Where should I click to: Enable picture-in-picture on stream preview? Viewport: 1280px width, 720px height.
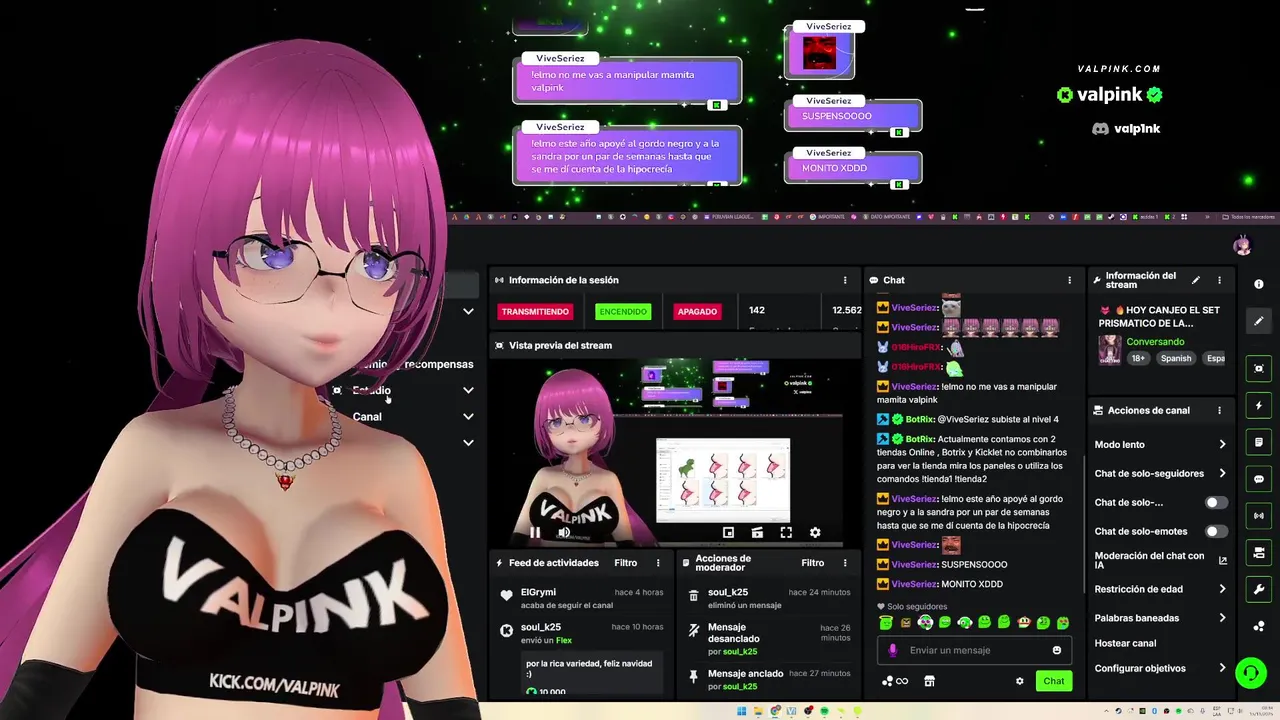tap(728, 533)
